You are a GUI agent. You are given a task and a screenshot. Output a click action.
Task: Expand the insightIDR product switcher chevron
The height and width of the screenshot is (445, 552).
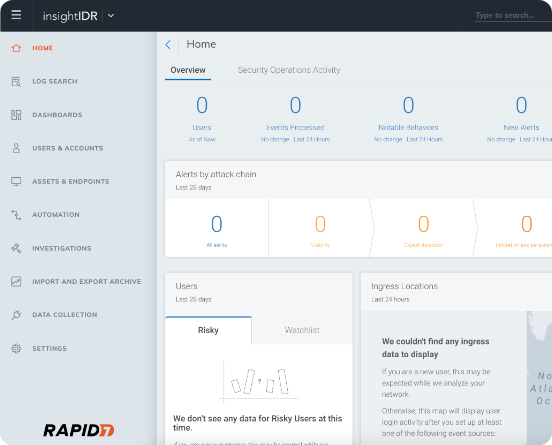tap(111, 15)
